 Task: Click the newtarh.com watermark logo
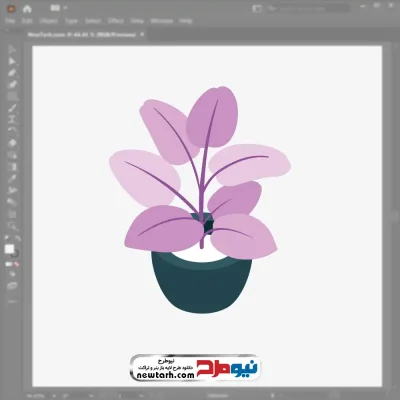tap(195, 368)
